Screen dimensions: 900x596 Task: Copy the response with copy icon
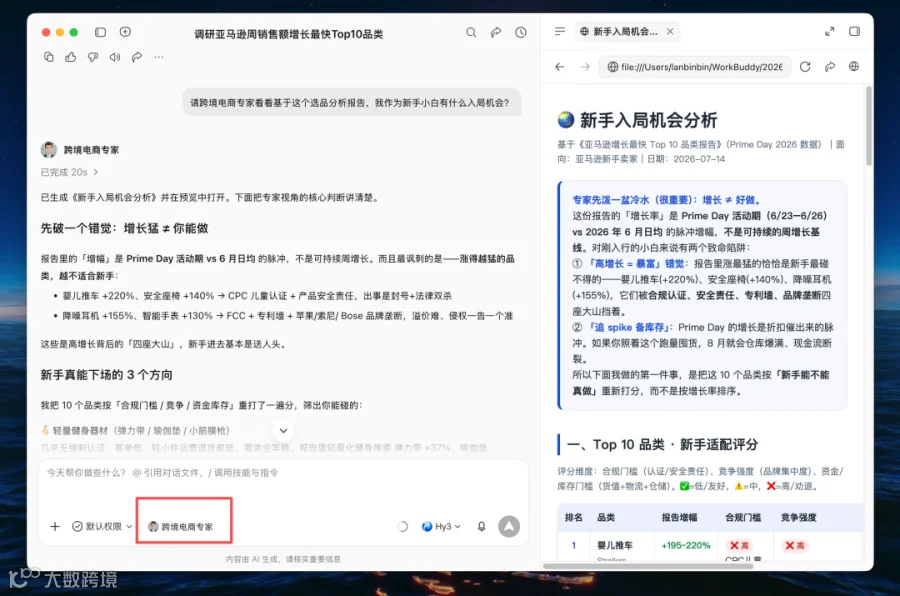pyautogui.click(x=49, y=57)
